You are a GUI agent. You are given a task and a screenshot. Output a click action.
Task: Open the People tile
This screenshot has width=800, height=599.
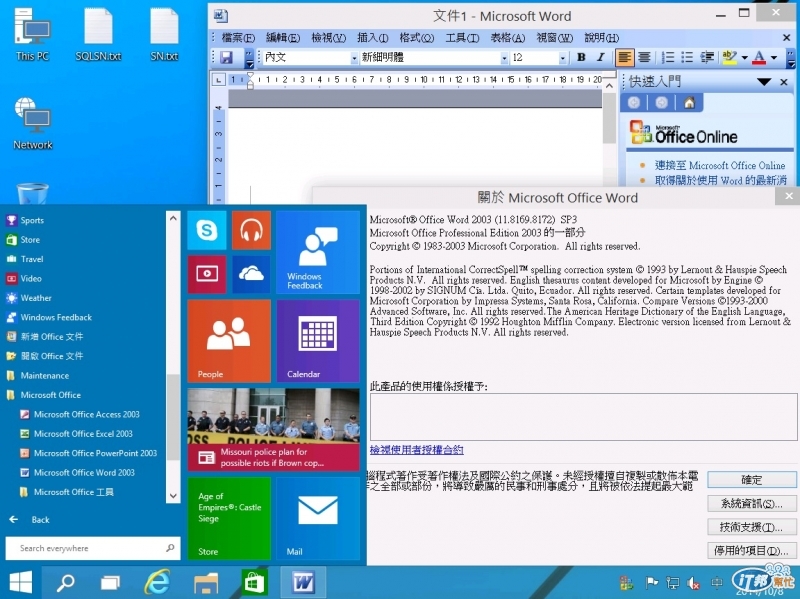(x=229, y=341)
